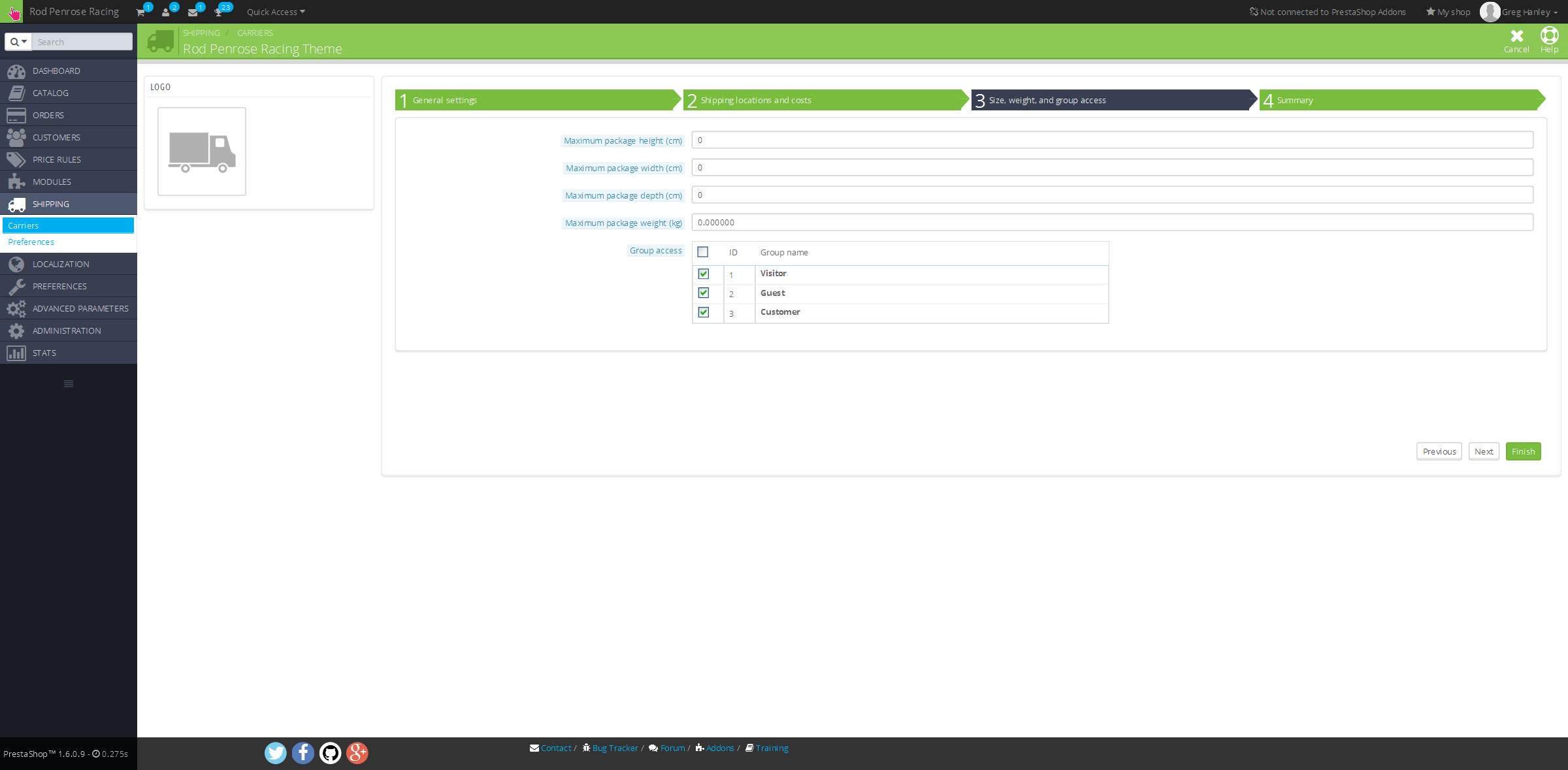Collapse the sidebar menu hamburger icon
1568x770 pixels.
tap(69, 383)
